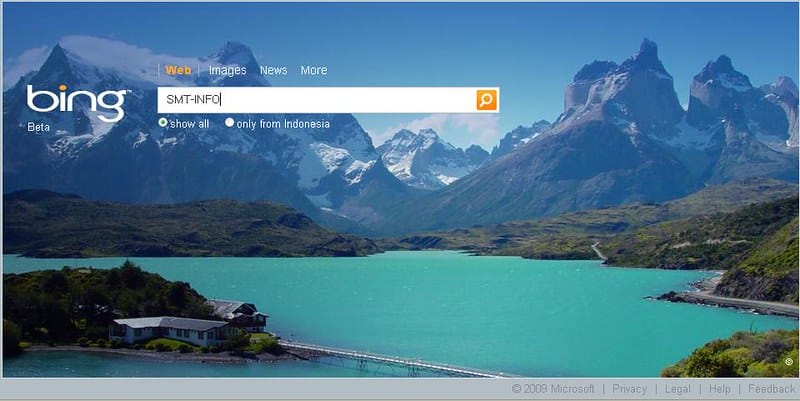Open the Help link in footer

(719, 389)
